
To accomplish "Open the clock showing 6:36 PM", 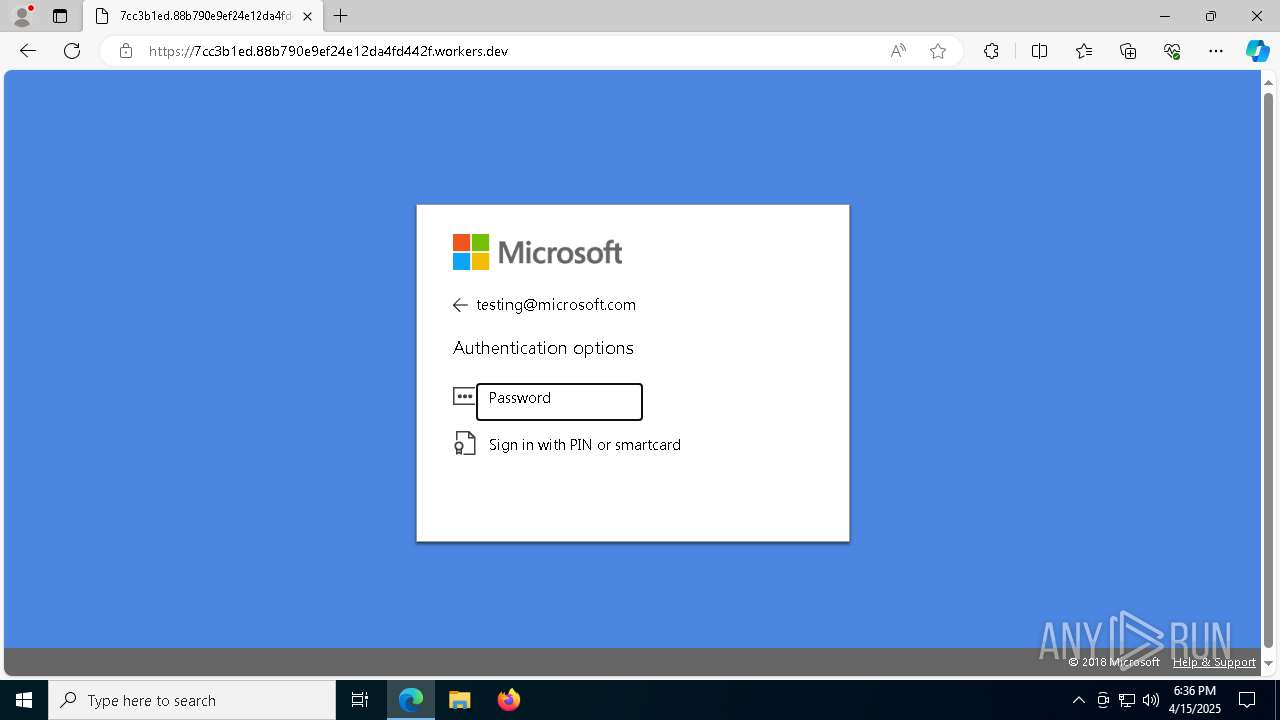I will tap(1195, 700).
